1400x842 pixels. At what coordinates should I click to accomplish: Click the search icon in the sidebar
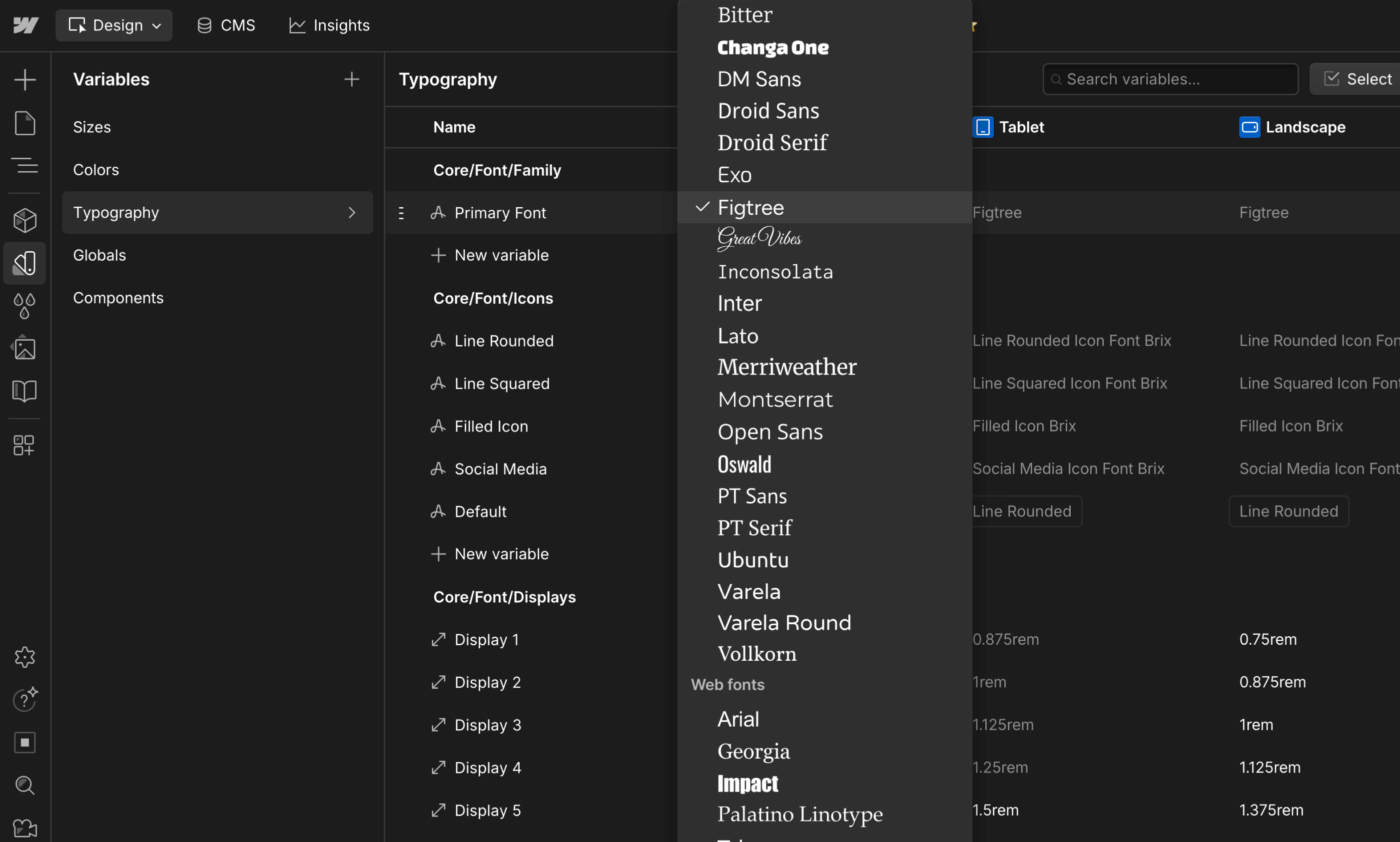[x=25, y=785]
